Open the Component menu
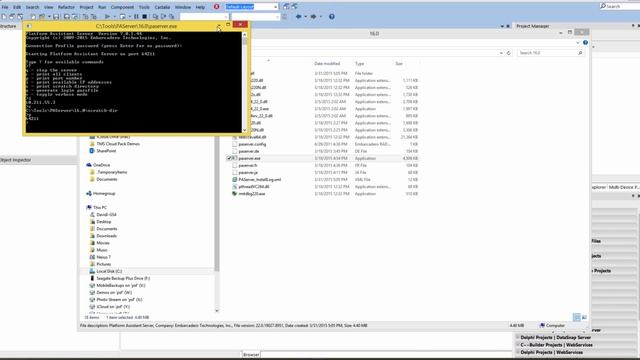The height and width of the screenshot is (360, 640). click(122, 7)
